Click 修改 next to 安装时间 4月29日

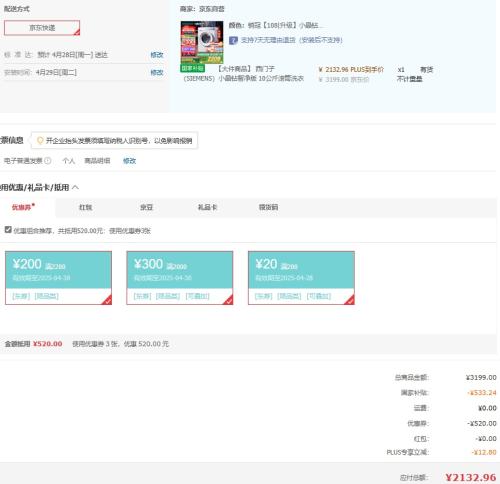pyautogui.click(x=157, y=72)
